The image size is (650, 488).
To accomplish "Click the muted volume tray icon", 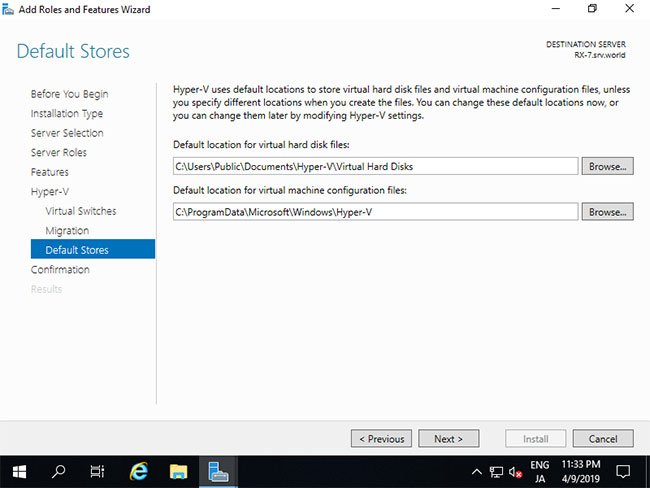I will click(515, 471).
